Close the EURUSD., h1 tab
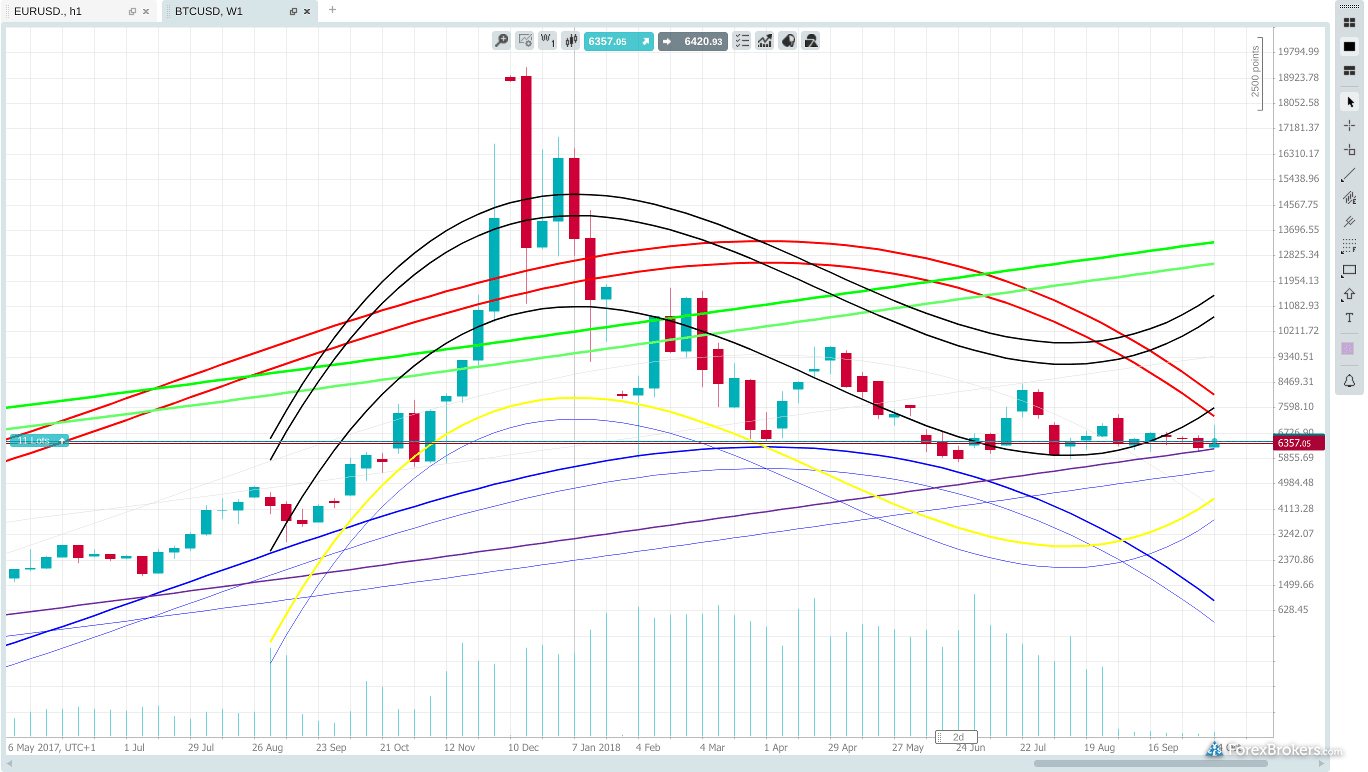The height and width of the screenshot is (772, 1368). (x=147, y=11)
